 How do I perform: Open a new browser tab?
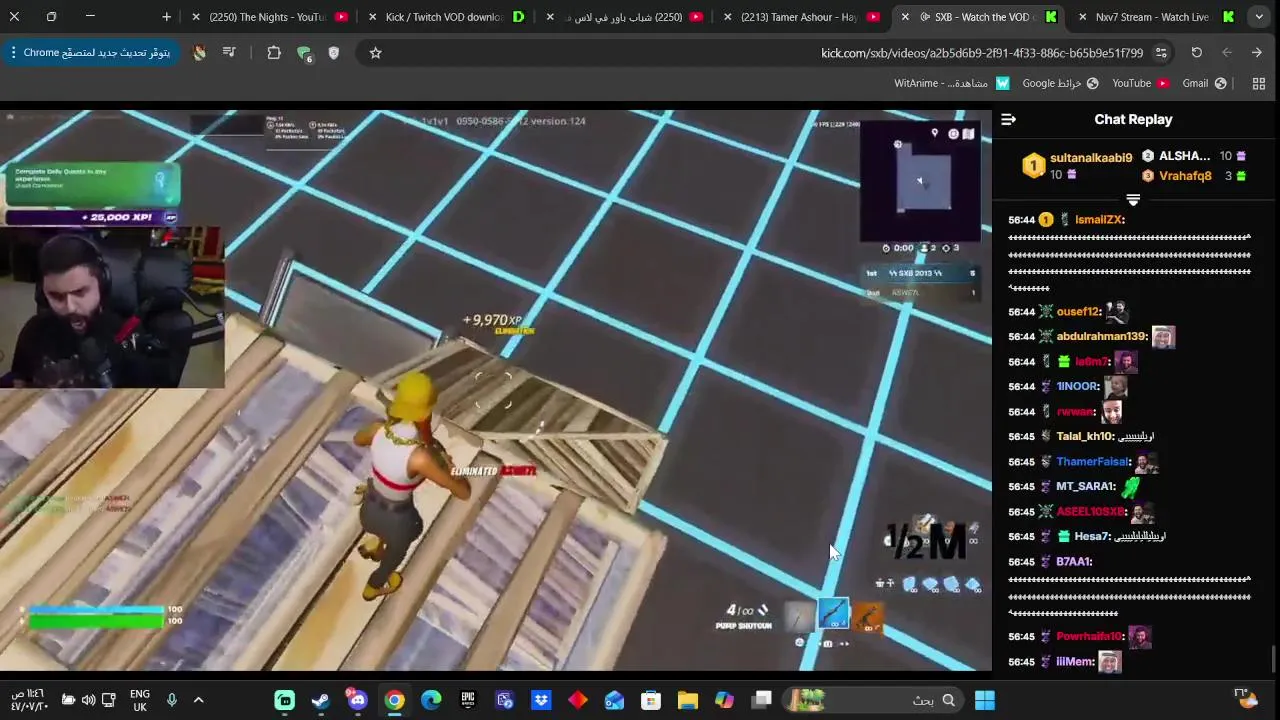166,17
